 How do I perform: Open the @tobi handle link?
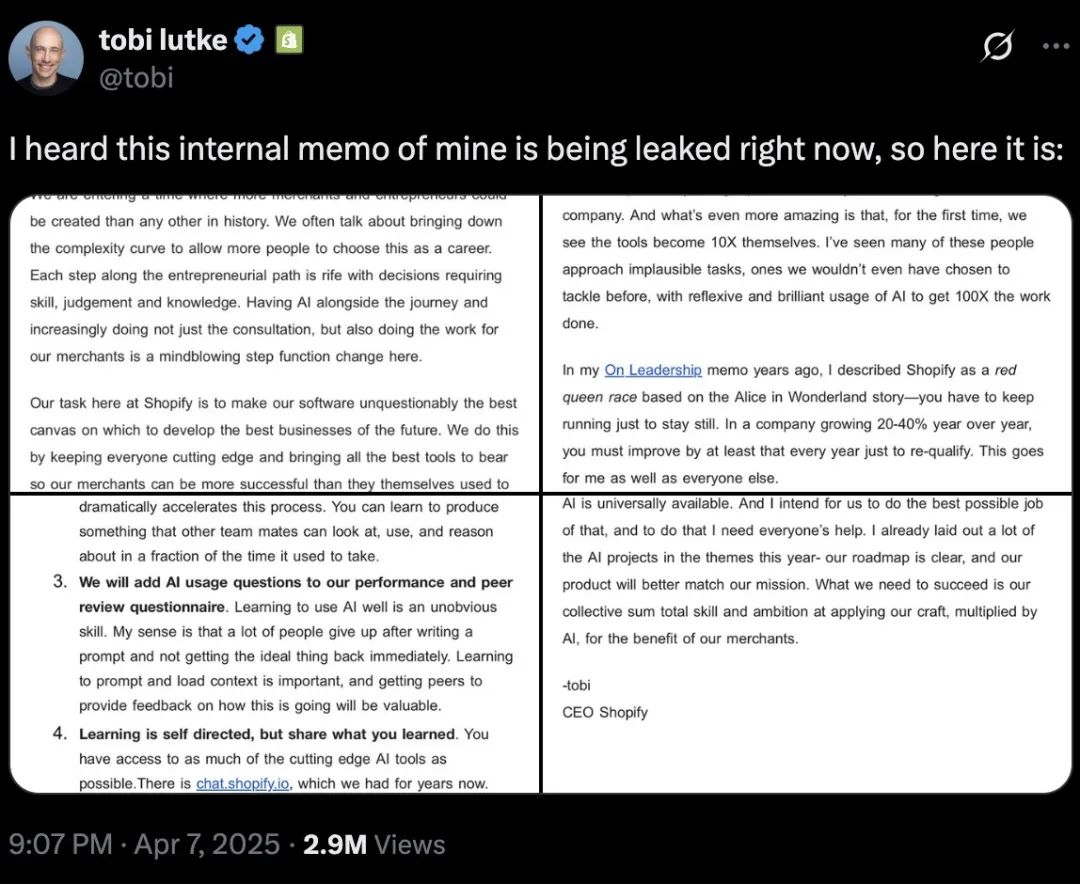[136, 77]
